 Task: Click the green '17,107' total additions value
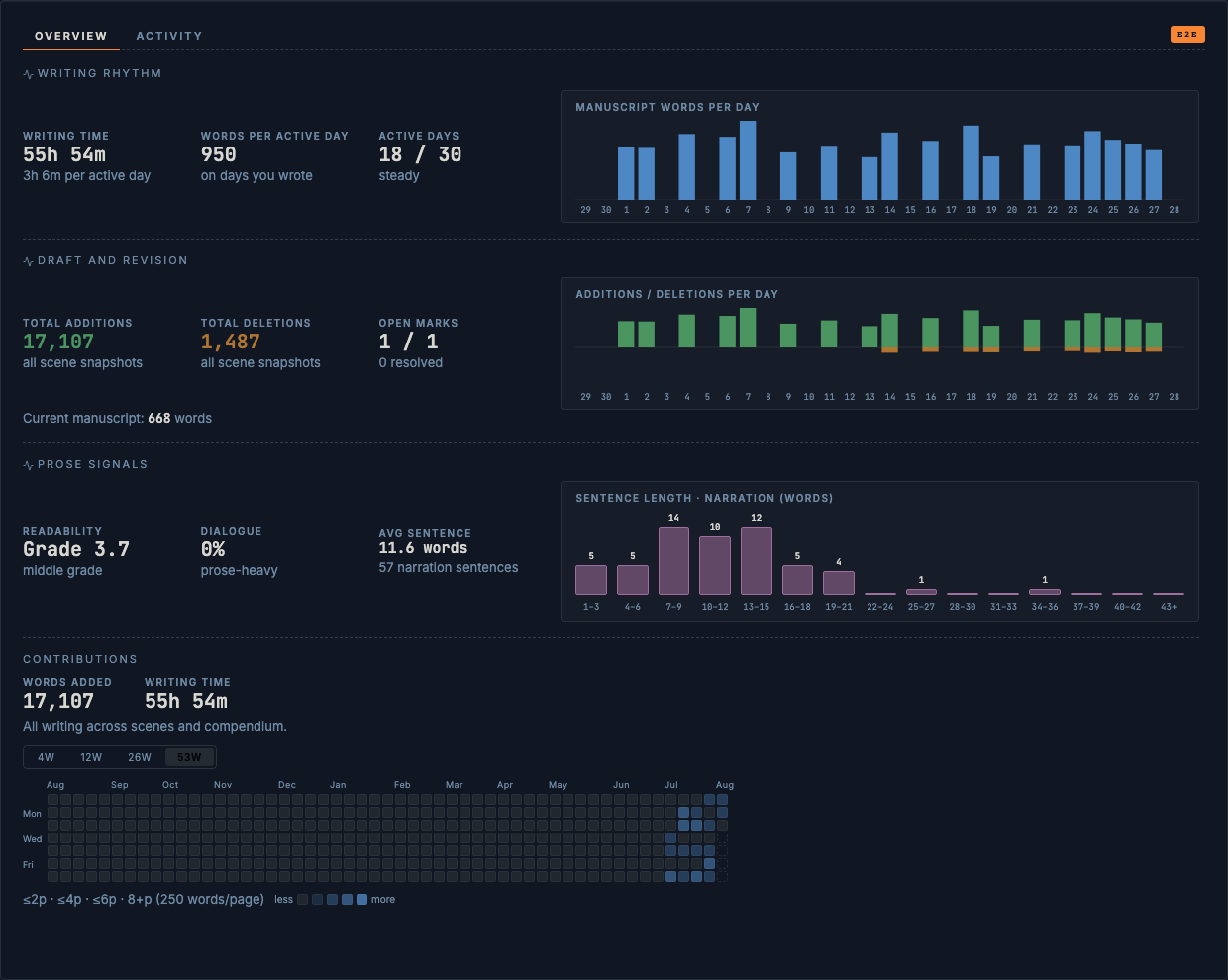[58, 342]
